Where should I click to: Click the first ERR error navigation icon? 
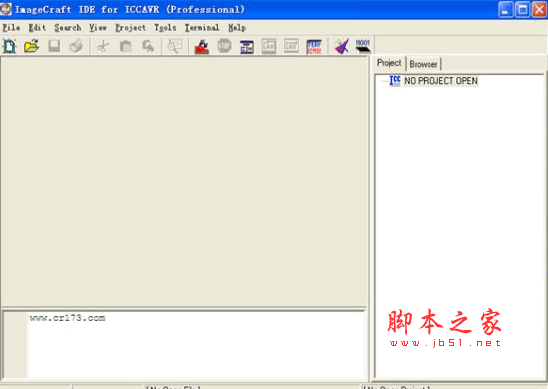[x=269, y=46]
